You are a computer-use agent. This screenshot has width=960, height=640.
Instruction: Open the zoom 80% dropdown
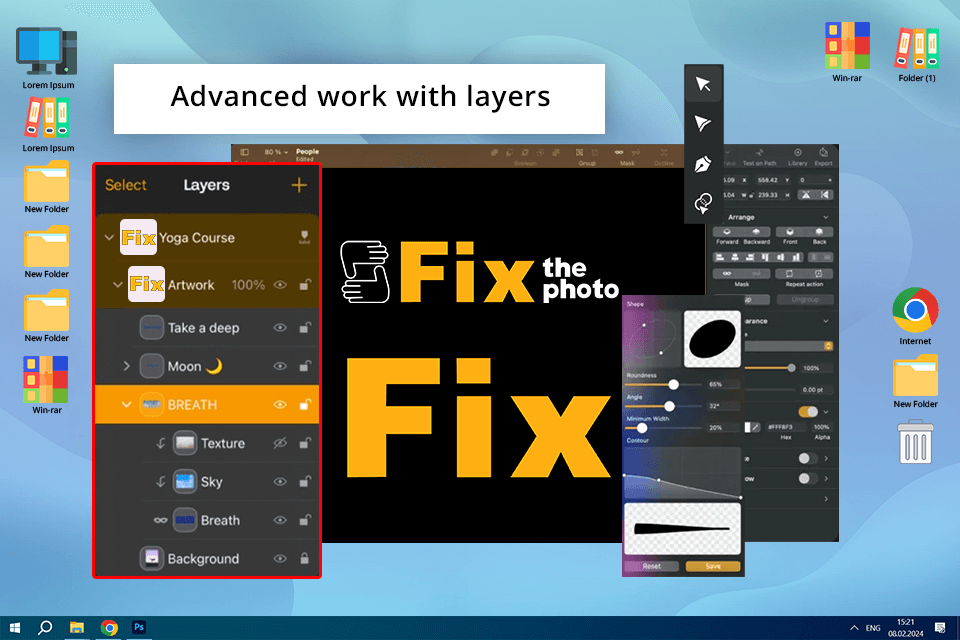(x=276, y=152)
